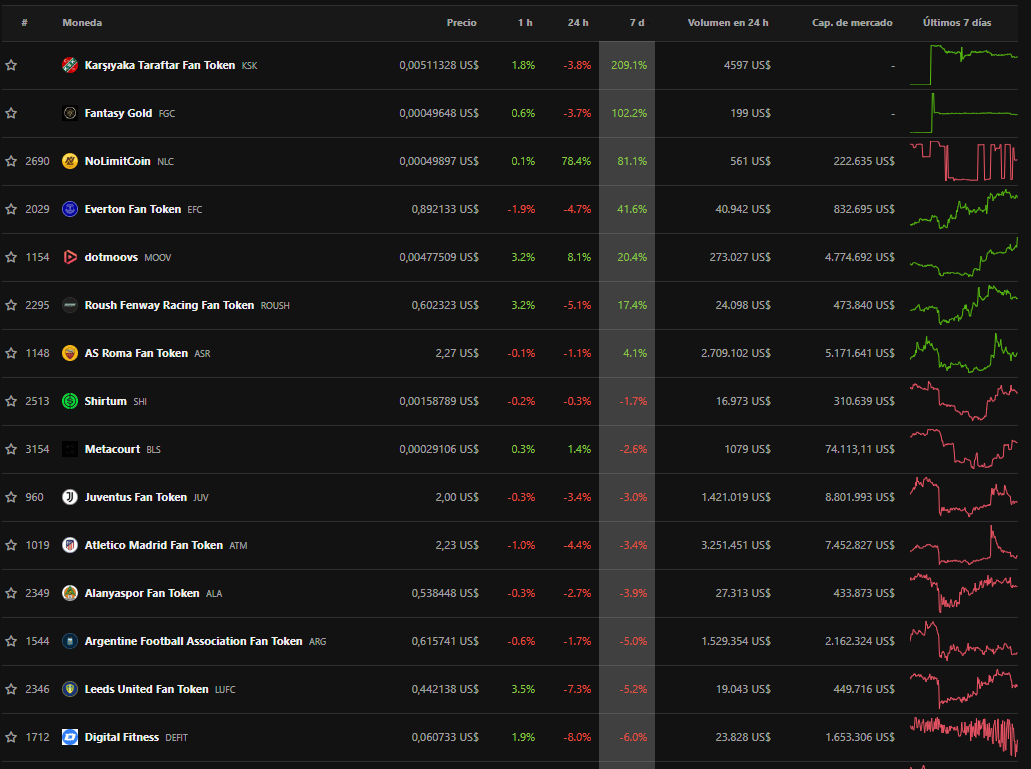Favorite Alanyaspor Fan Token with star
This screenshot has height=769, width=1031.
[11, 593]
